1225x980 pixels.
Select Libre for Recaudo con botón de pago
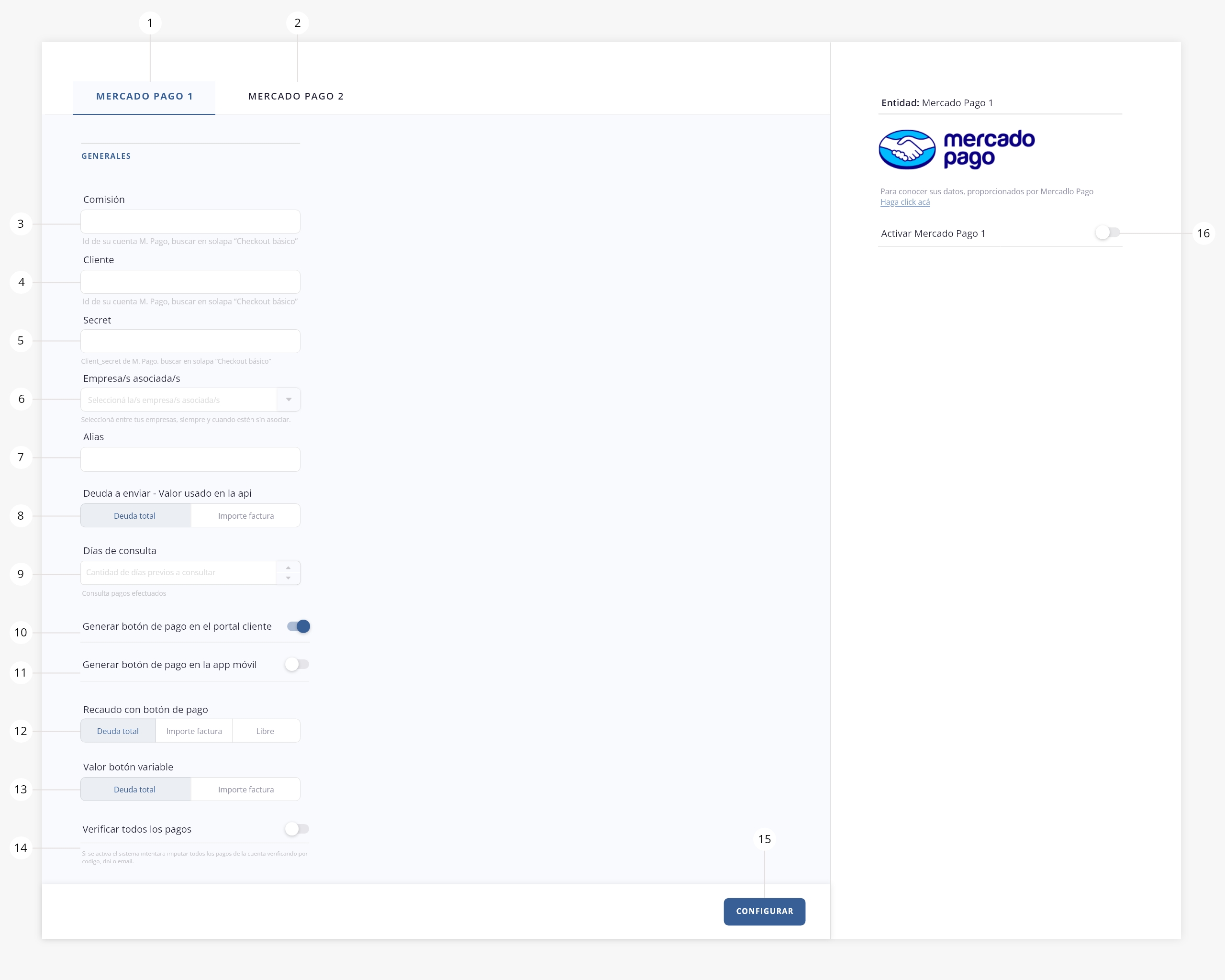(266, 731)
